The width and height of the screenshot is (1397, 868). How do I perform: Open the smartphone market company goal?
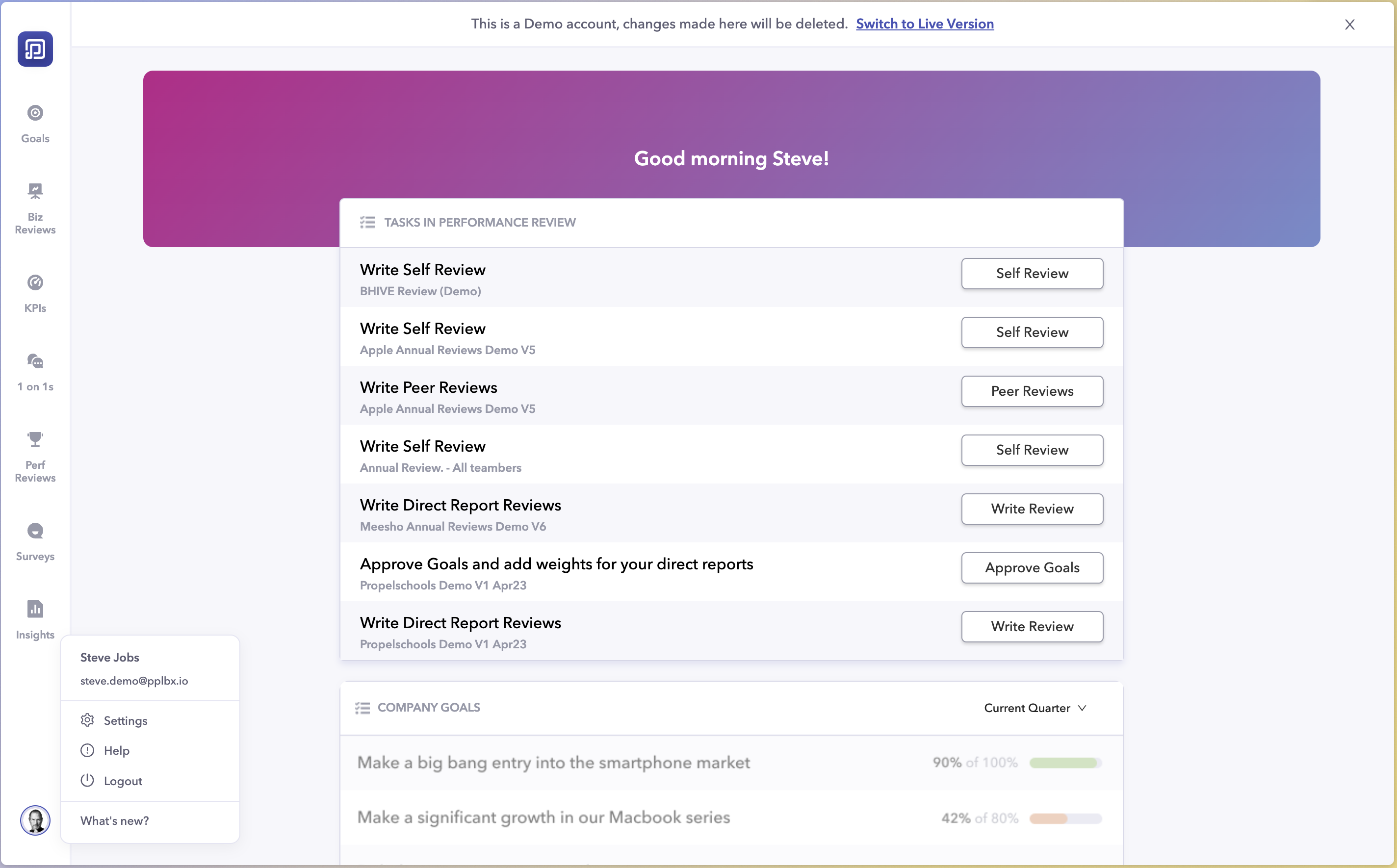553,763
